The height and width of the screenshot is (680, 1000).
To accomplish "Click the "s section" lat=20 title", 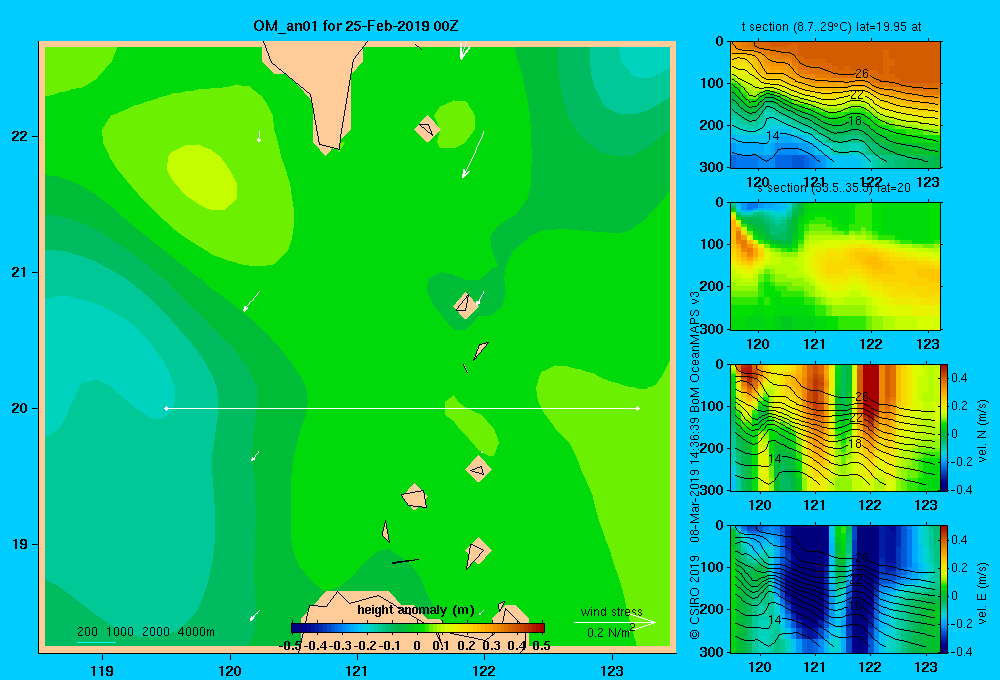I will tap(834, 188).
